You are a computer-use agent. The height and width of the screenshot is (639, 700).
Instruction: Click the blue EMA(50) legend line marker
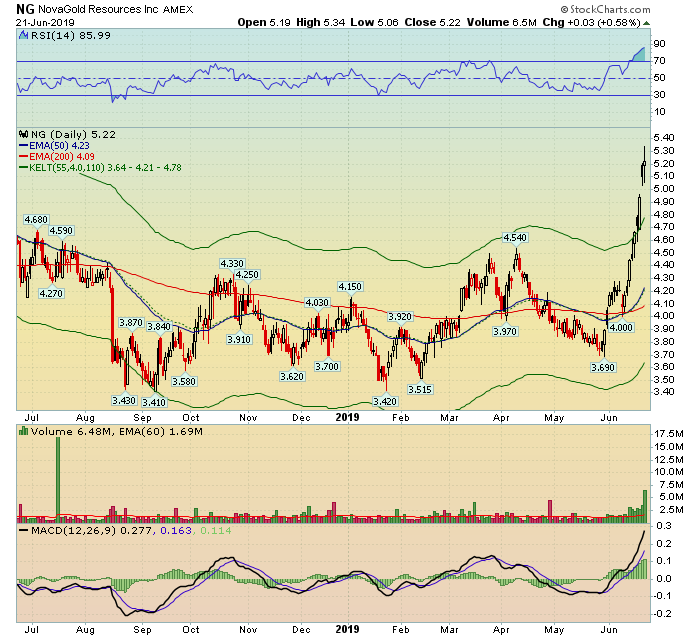[x=23, y=146]
